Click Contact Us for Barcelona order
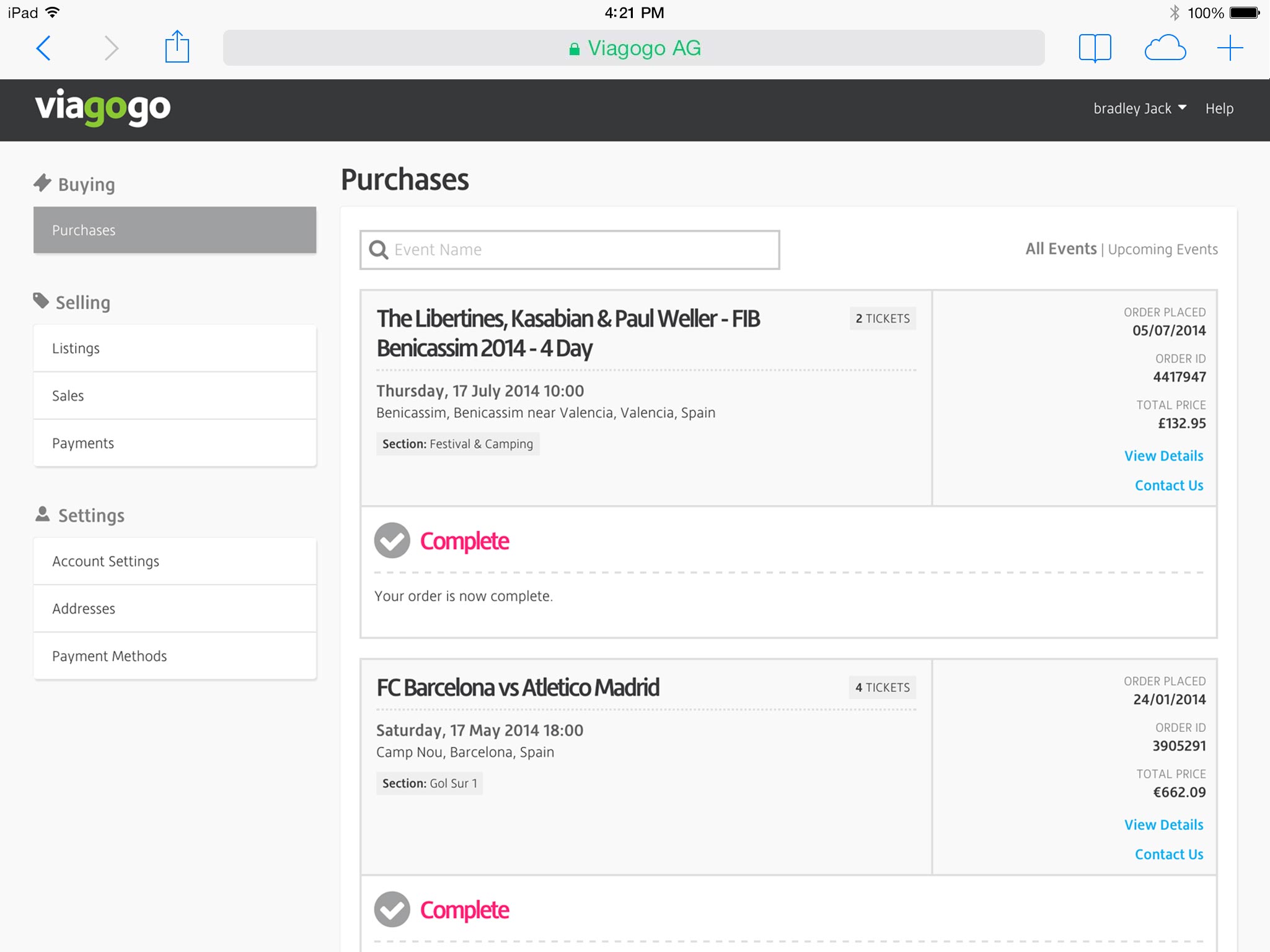The image size is (1270, 952). (1168, 854)
